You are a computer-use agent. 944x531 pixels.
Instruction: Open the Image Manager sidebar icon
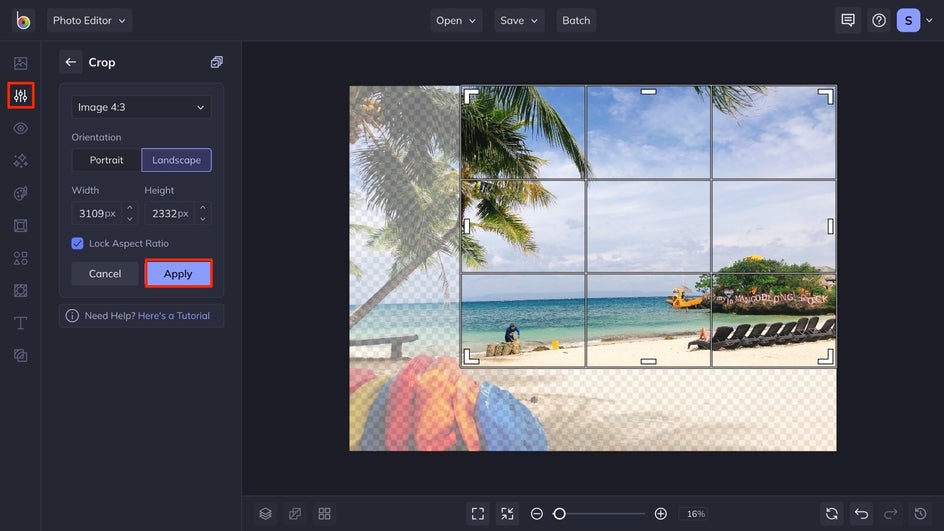pyautogui.click(x=20, y=63)
